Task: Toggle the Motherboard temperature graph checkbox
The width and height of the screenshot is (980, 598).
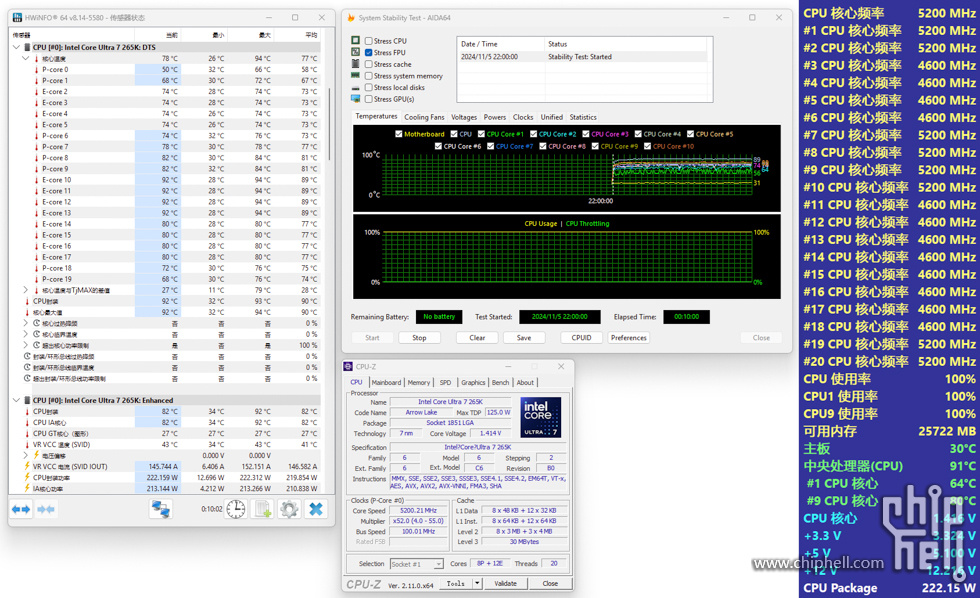Action: click(x=399, y=134)
